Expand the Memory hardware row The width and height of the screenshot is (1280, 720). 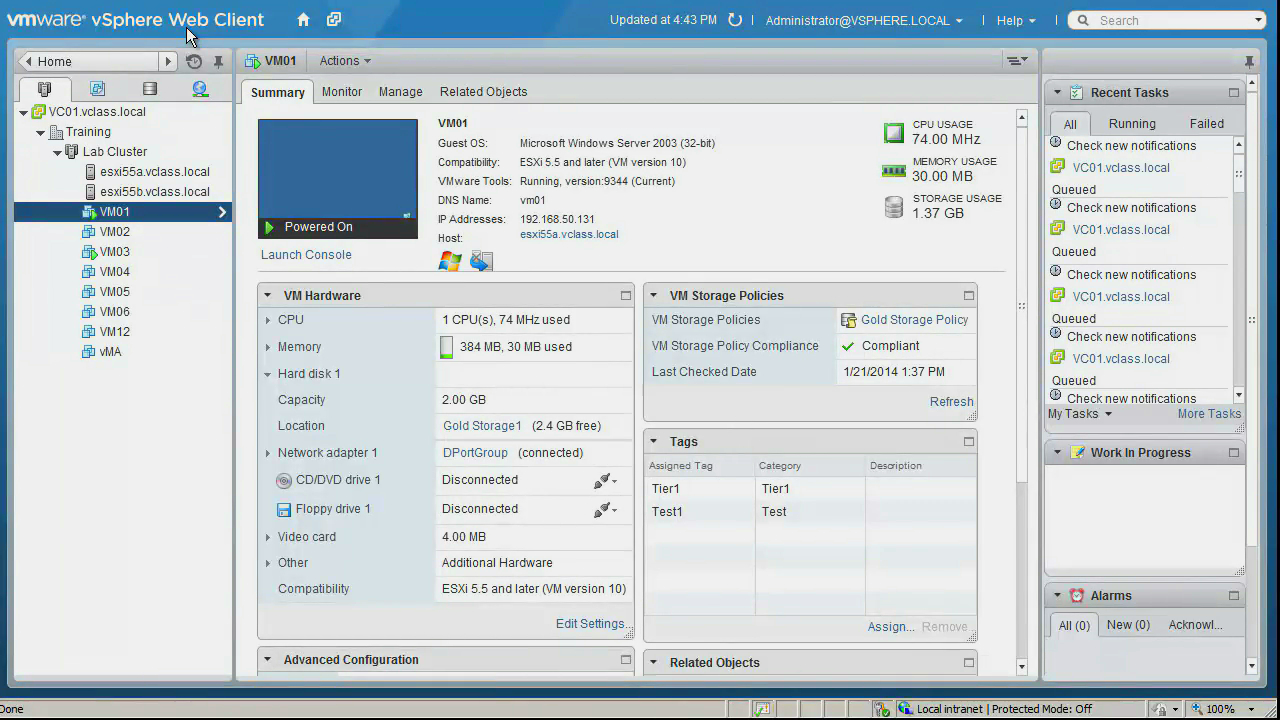point(268,347)
